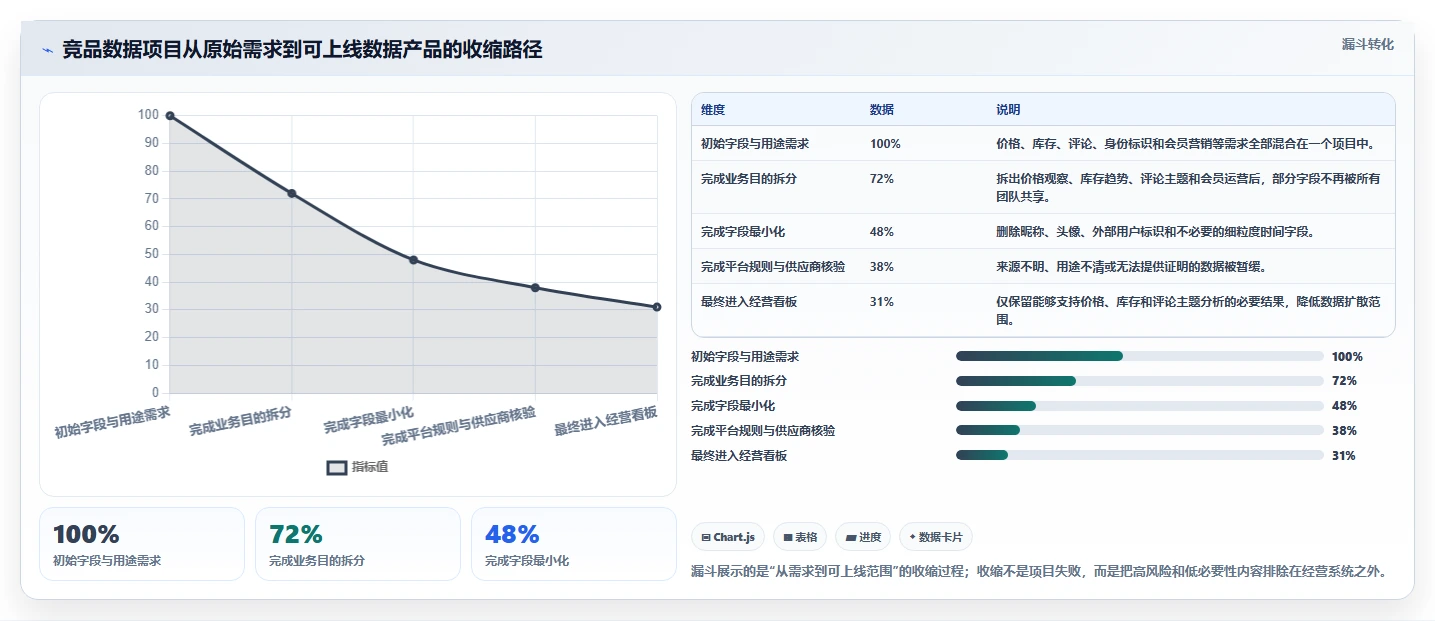This screenshot has width=1435, height=621.
Task: Click the 72% 完成业务目的拆分 card
Action: pyautogui.click(x=358, y=544)
